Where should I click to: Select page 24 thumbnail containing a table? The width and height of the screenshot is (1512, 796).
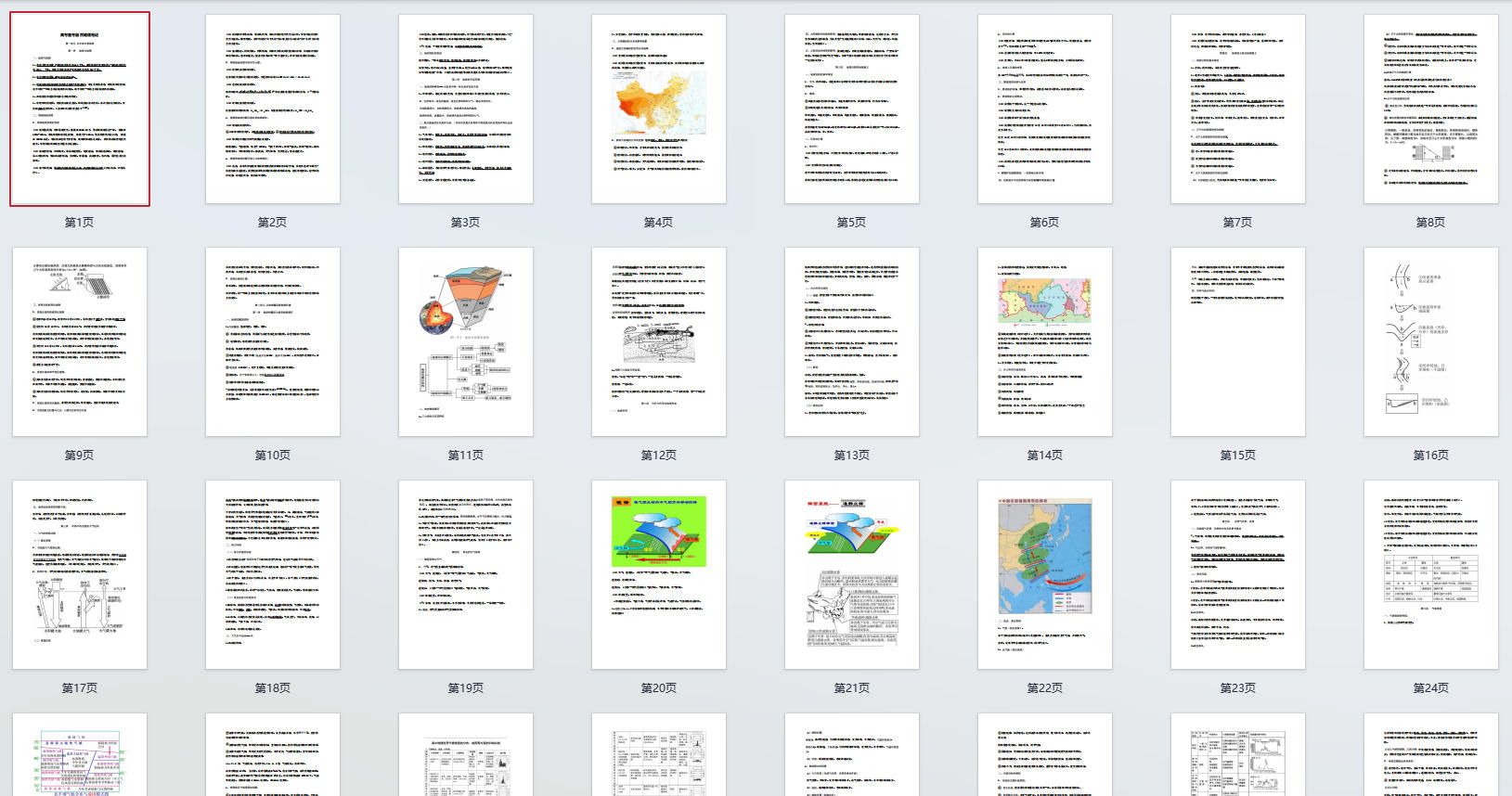(1430, 574)
